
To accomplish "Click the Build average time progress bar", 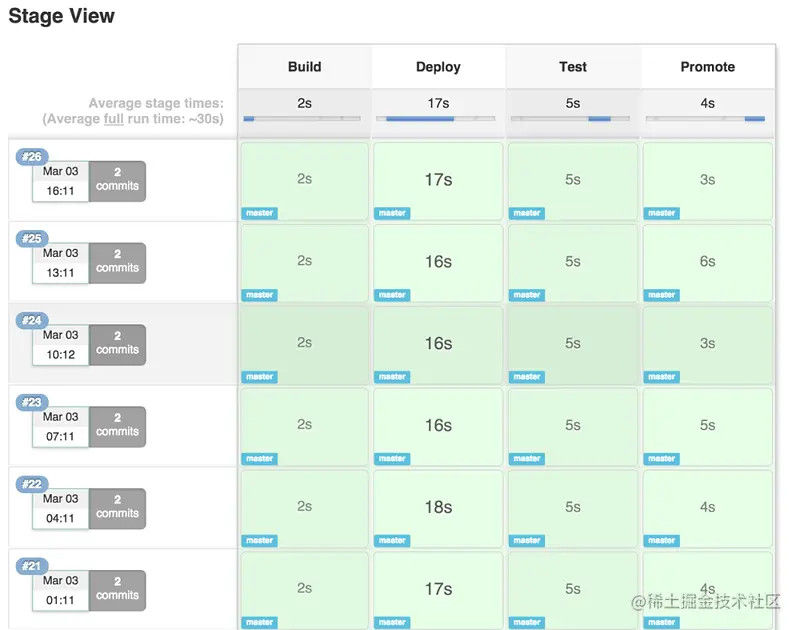I will [302, 118].
